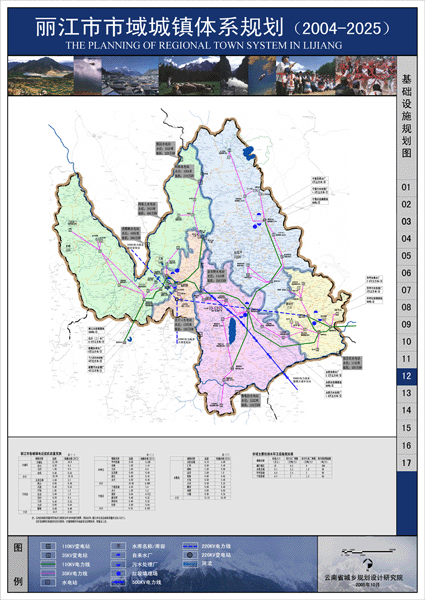Select the 垃圾填埋场 blue dot icon
This screenshot has width=425, height=600.
coord(118,573)
